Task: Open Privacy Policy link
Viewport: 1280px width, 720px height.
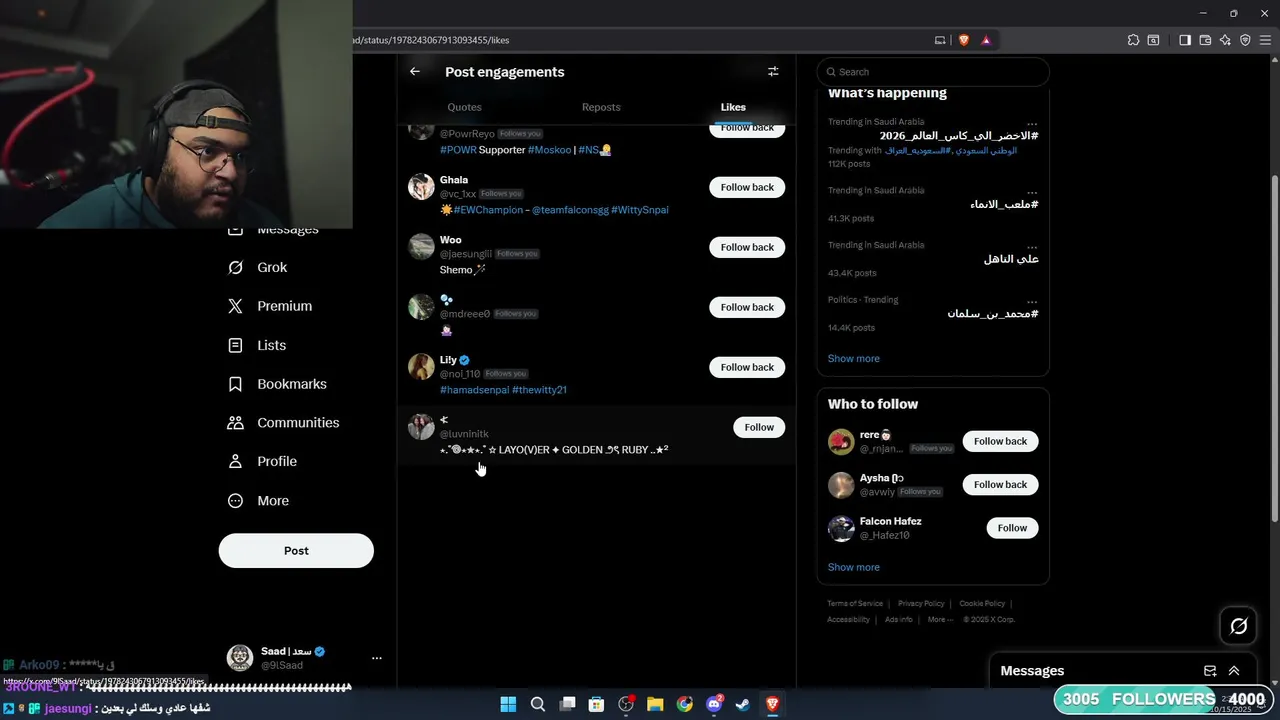Action: (921, 604)
